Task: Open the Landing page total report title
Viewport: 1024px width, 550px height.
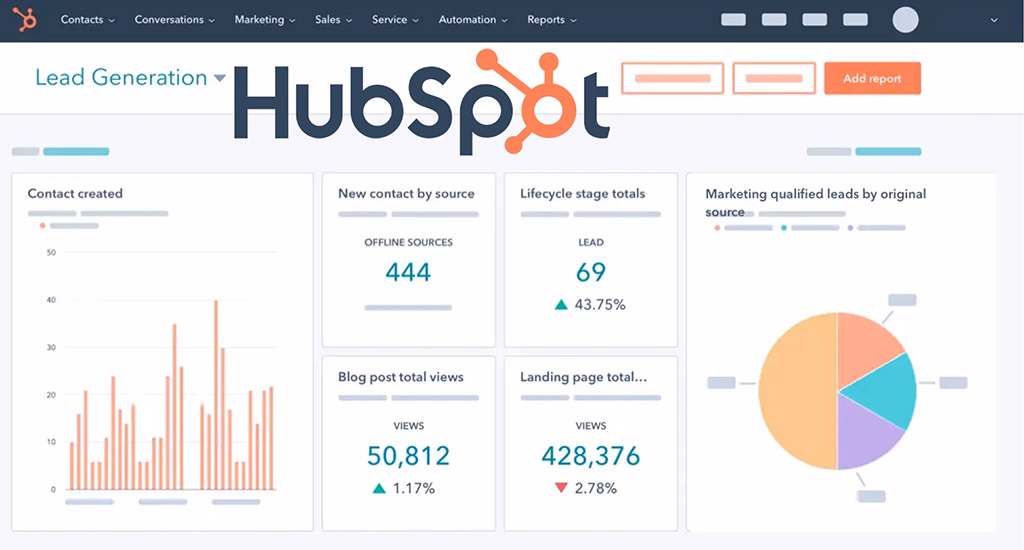Action: tap(583, 377)
